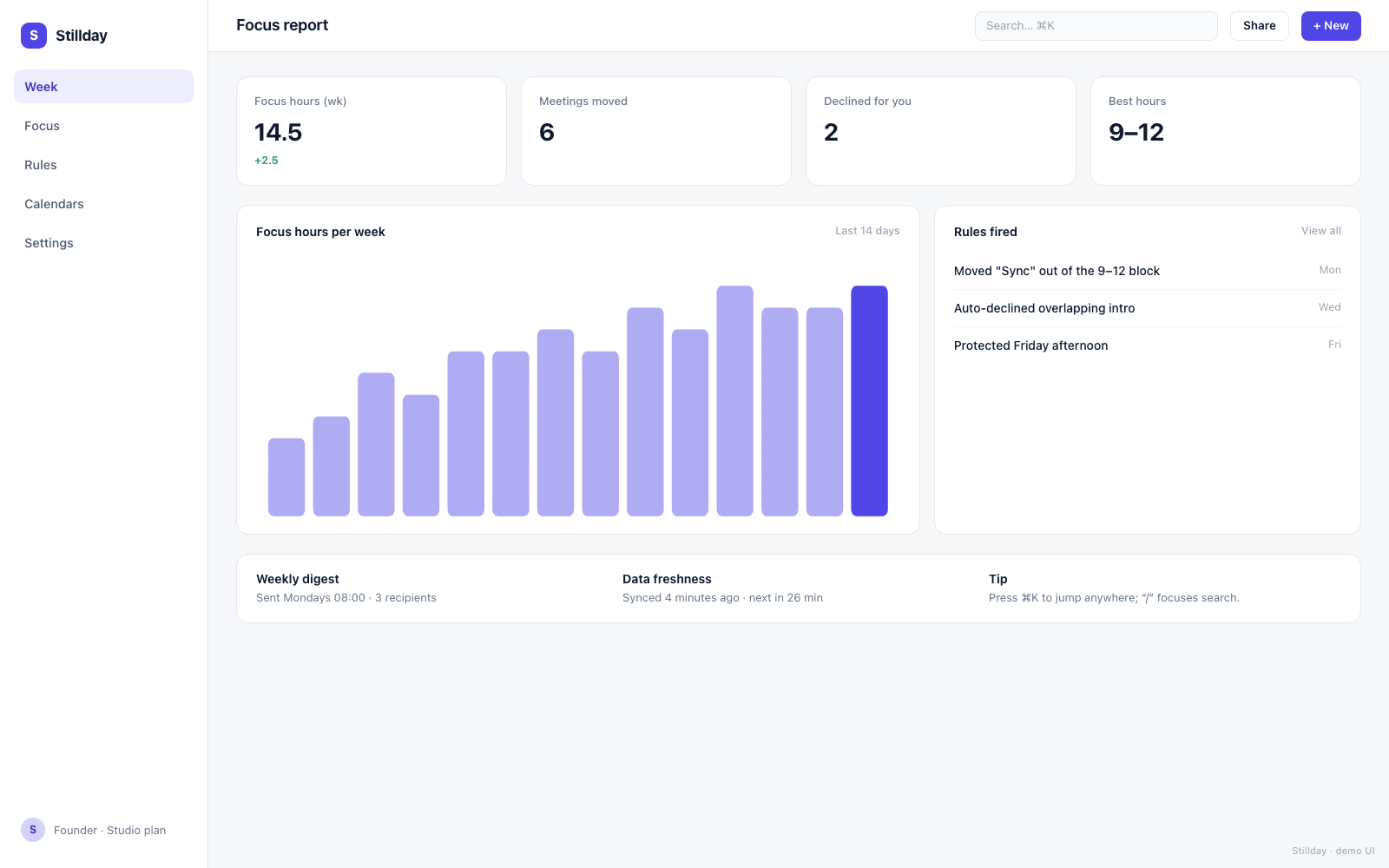
Task: Click the Mon day label
Action: pos(1330,270)
